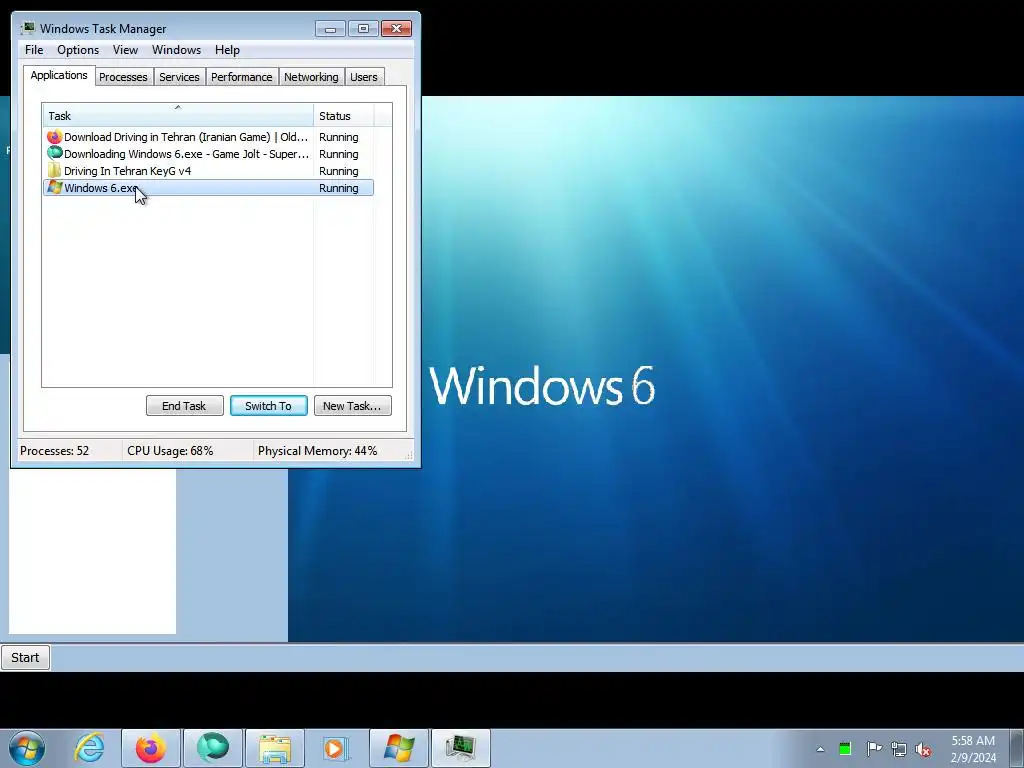Click the network tray icon
1024x768 pixels.
[x=899, y=749]
